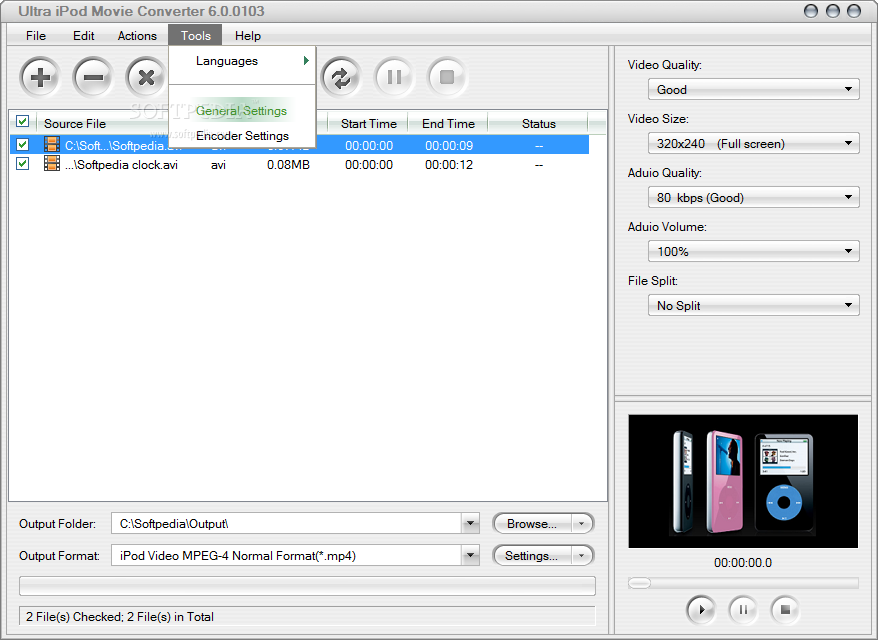The width and height of the screenshot is (878, 640).
Task: Select the ...\Softpedia clock.avi row
Action: pyautogui.click(x=300, y=164)
